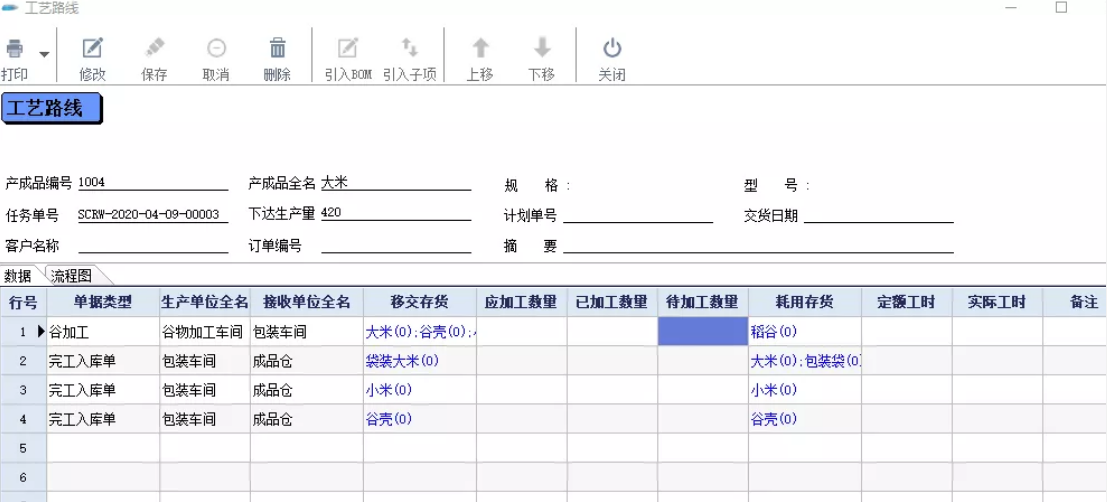
Task: Select the 包装车间 receiving unit cell in row 1
Action: pyautogui.click(x=307, y=331)
